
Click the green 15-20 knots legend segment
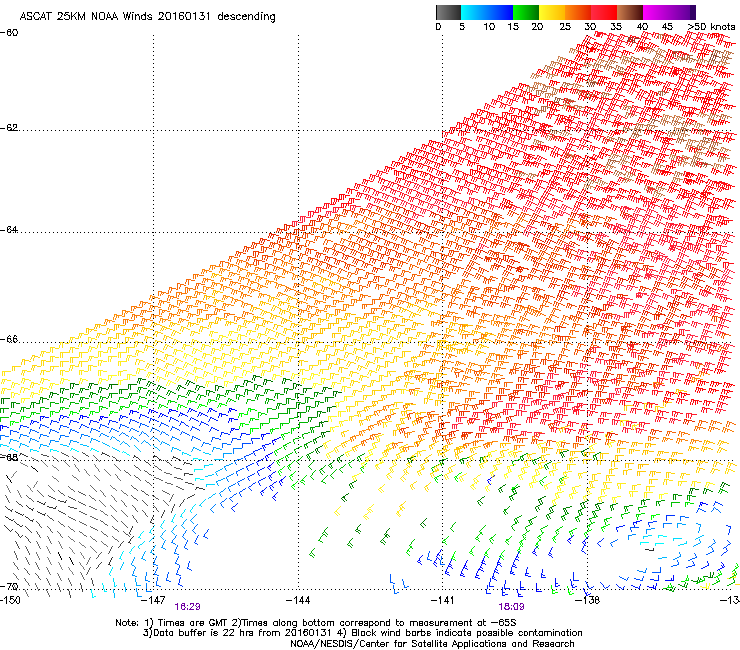point(526,12)
